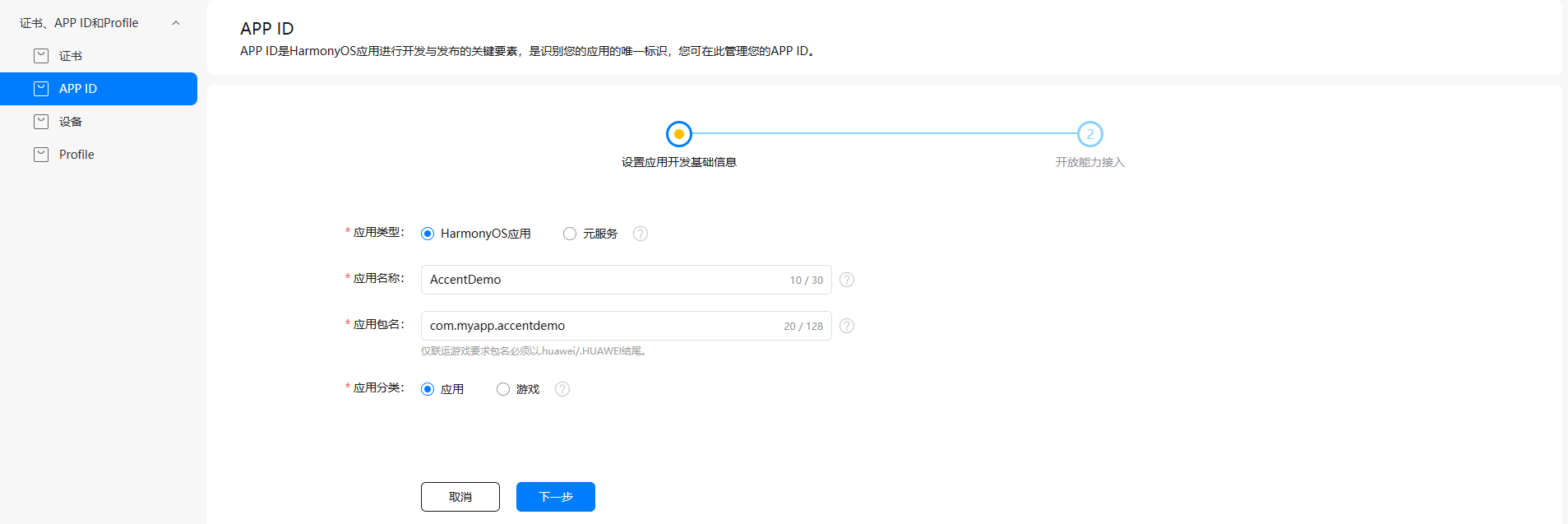
Task: Click step 1 设置应用开发基础信息 circle
Action: [x=679, y=134]
